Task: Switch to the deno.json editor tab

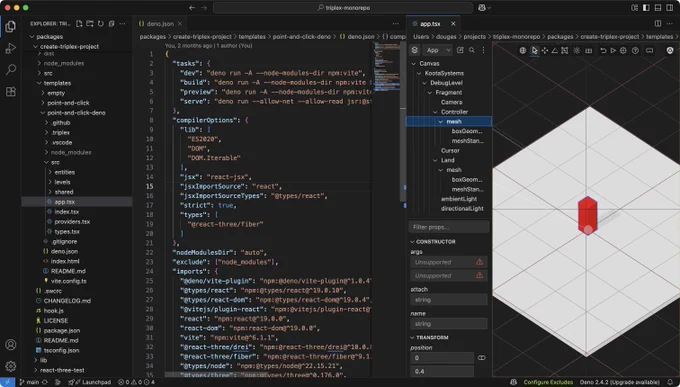Action: 160,24
